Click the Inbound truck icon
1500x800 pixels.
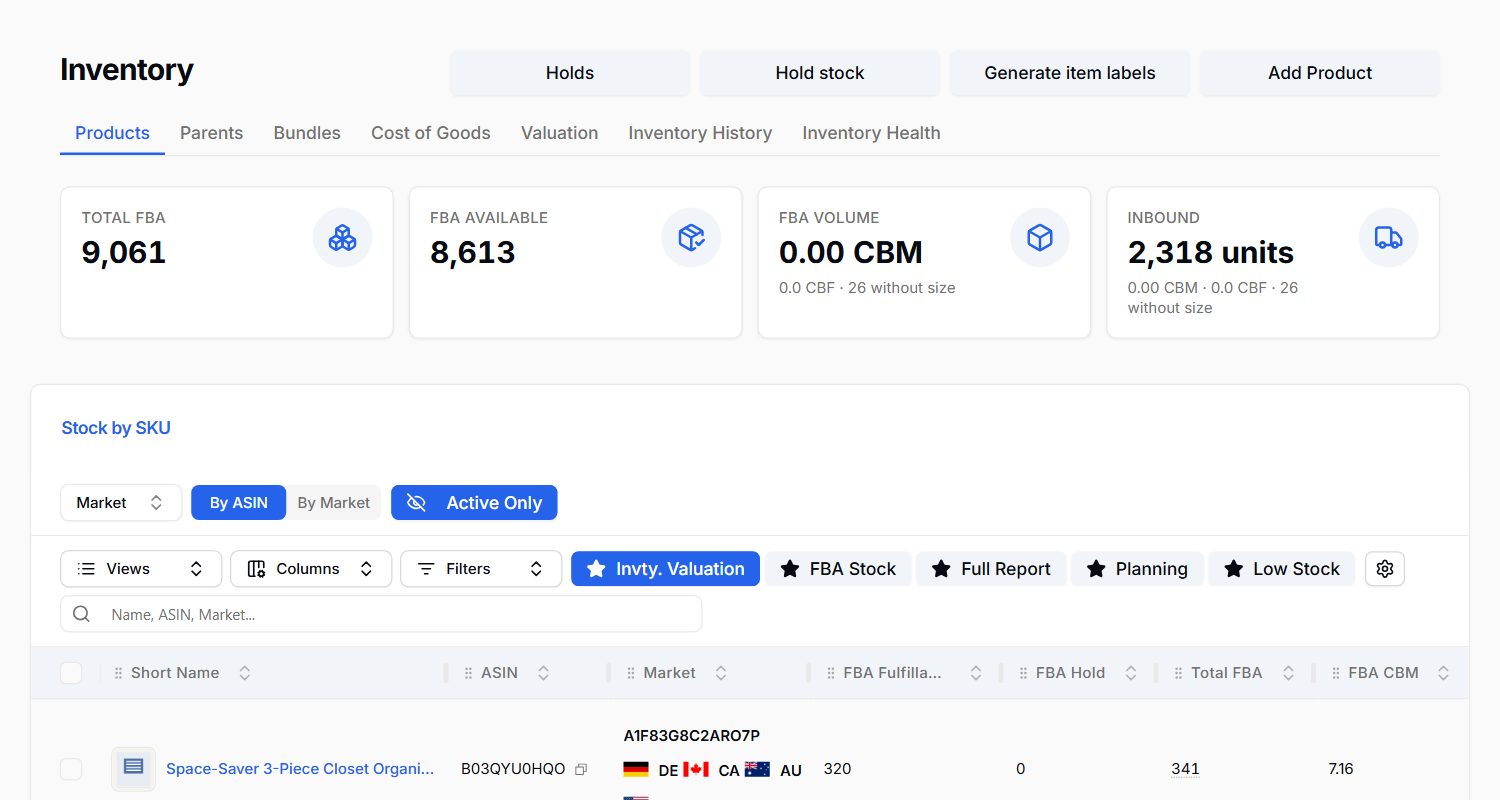1388,238
